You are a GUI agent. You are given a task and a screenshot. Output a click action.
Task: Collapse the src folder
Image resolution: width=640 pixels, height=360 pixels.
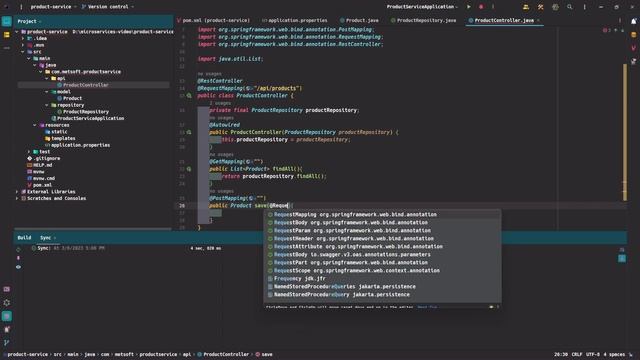point(23,52)
